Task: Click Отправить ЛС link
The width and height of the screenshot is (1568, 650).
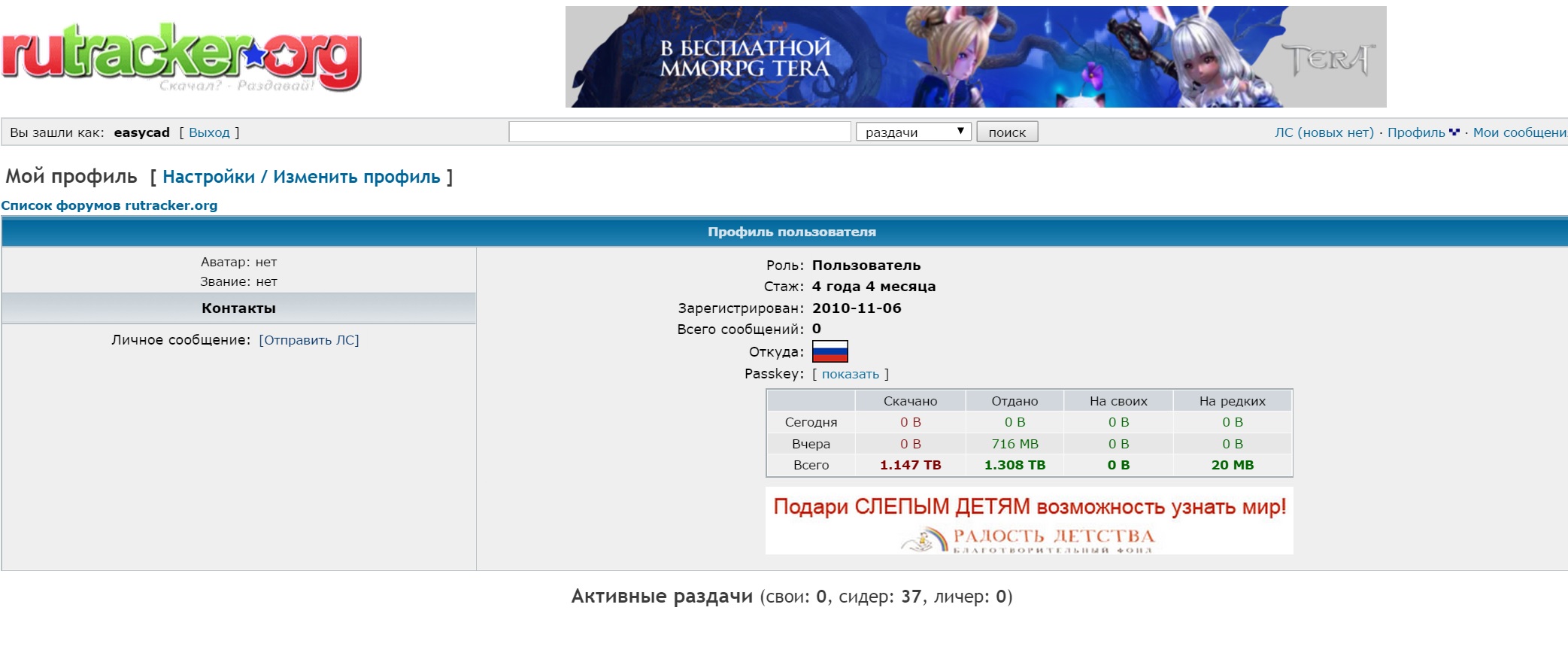Action: tap(309, 340)
